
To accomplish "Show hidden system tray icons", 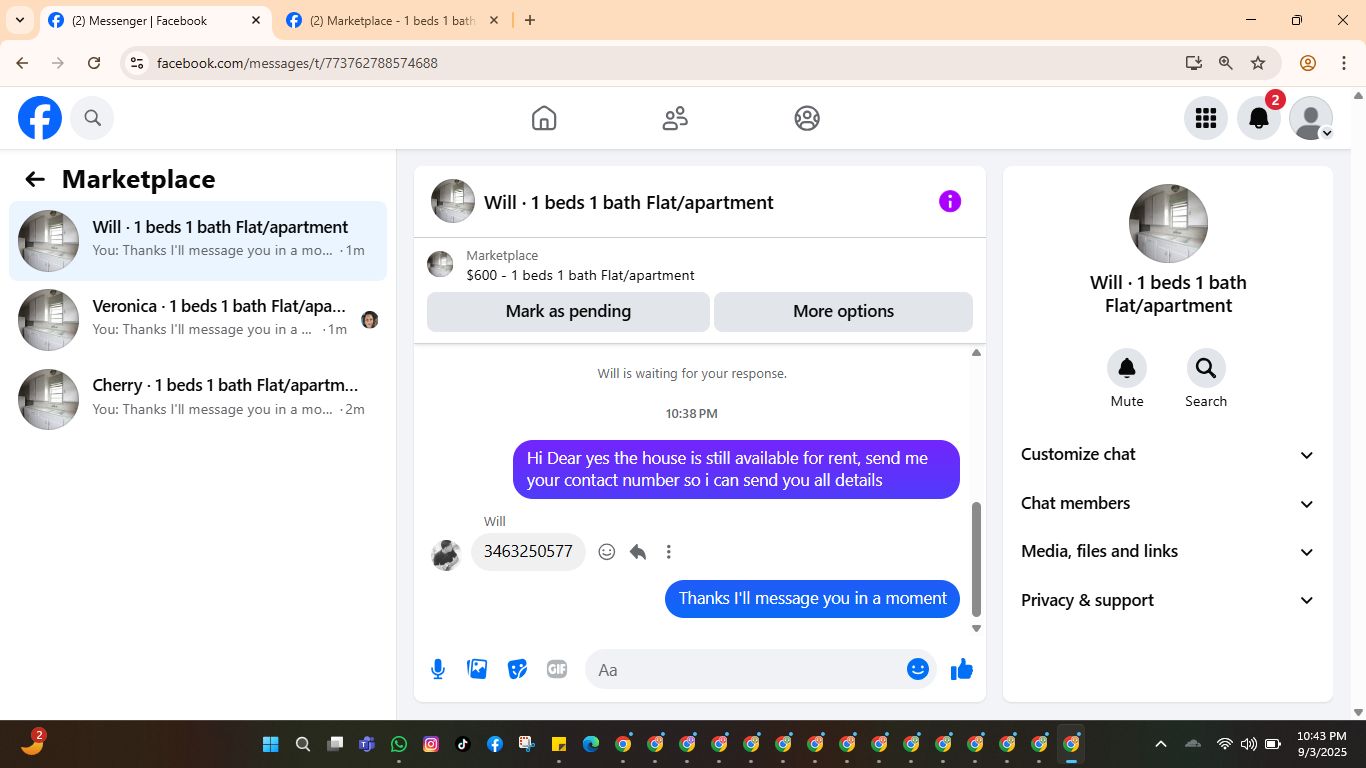I will [1161, 744].
